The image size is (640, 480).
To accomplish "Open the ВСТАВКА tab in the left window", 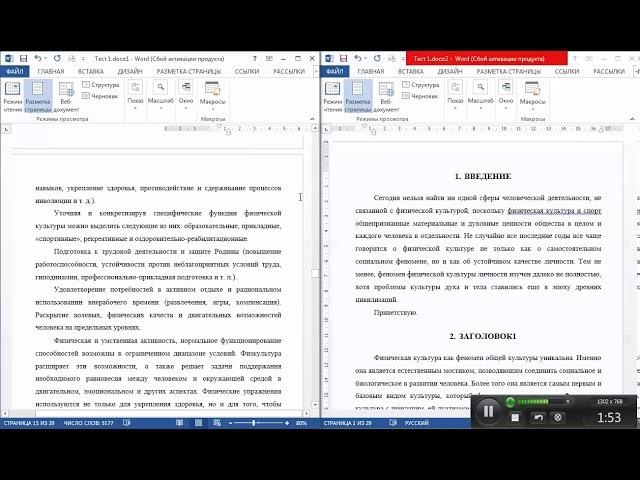I will [91, 71].
